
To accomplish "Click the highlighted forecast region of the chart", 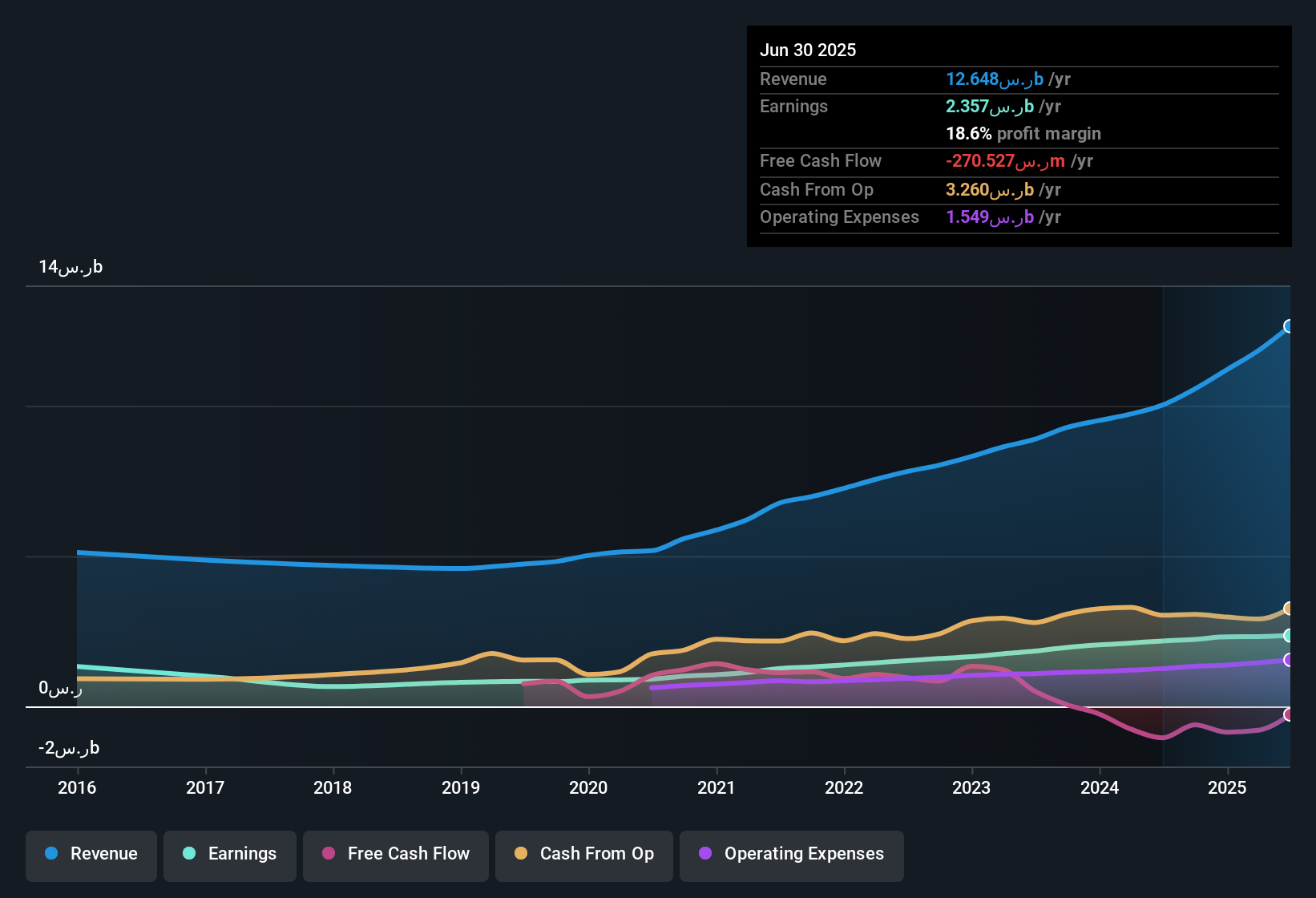I will tap(1226, 521).
